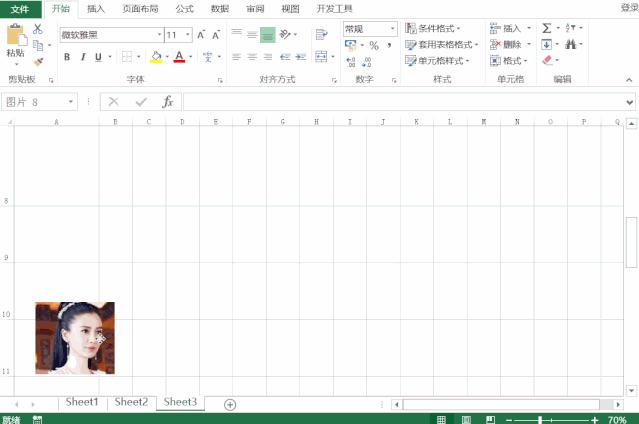The image size is (639, 424).
Task: Increase font size with larger A
Action: pyautogui.click(x=201, y=35)
